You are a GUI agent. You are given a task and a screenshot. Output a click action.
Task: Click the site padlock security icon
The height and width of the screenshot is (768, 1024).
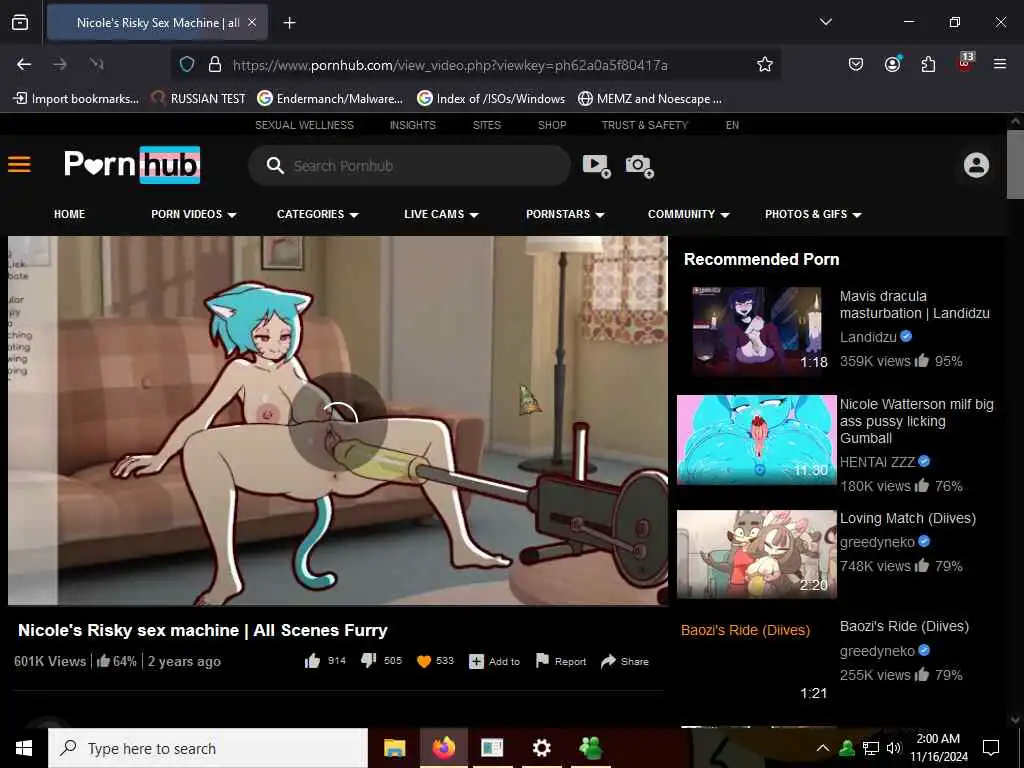[x=214, y=65]
